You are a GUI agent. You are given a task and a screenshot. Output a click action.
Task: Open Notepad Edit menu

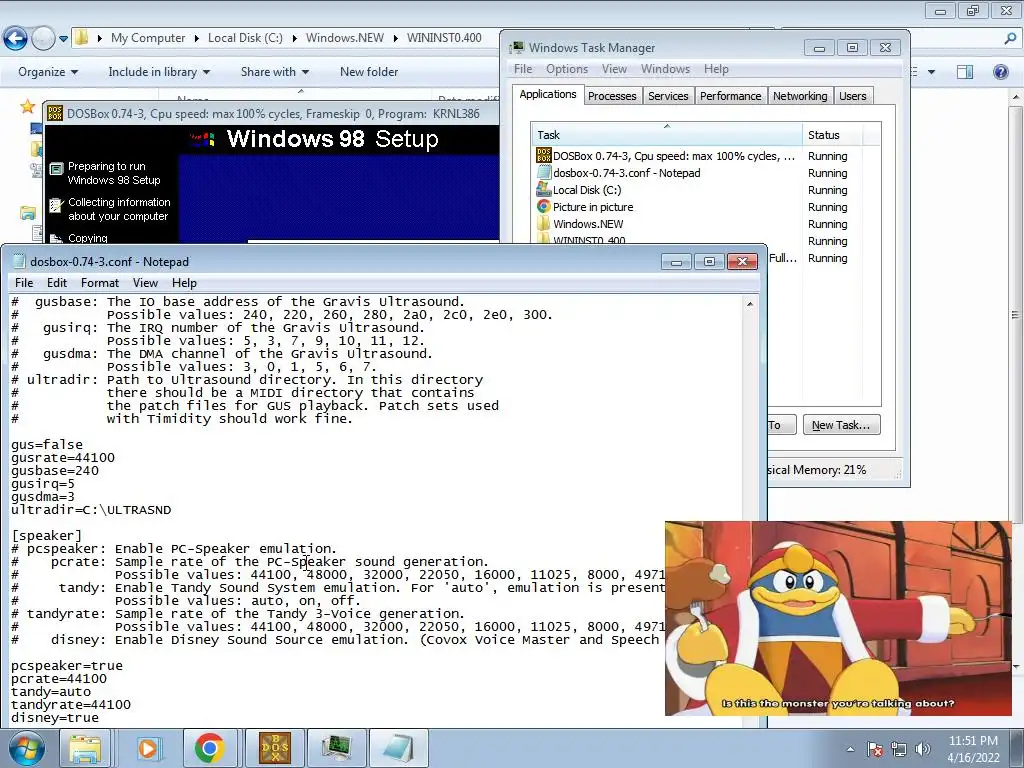coord(57,283)
